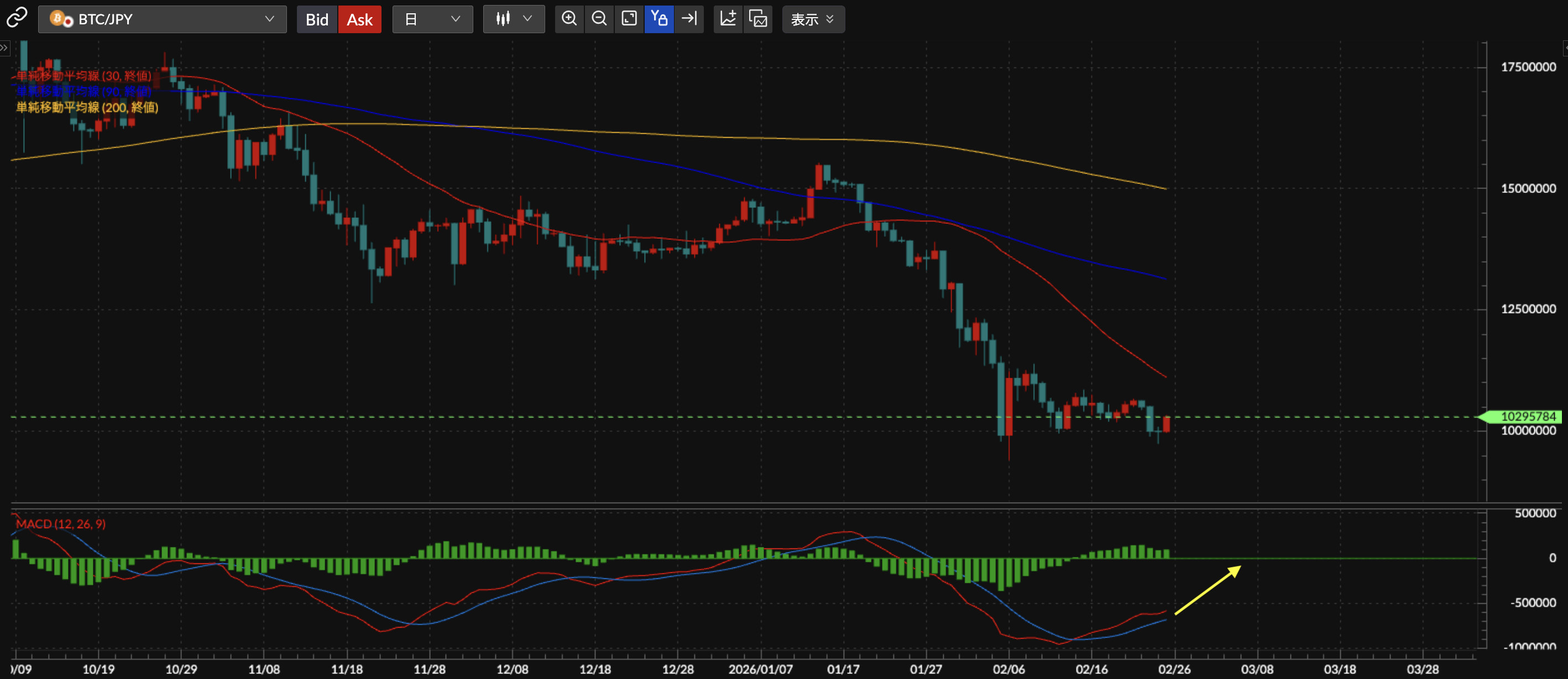1568x679 pixels.
Task: Toggle the Y-axis lock button
Action: (658, 19)
